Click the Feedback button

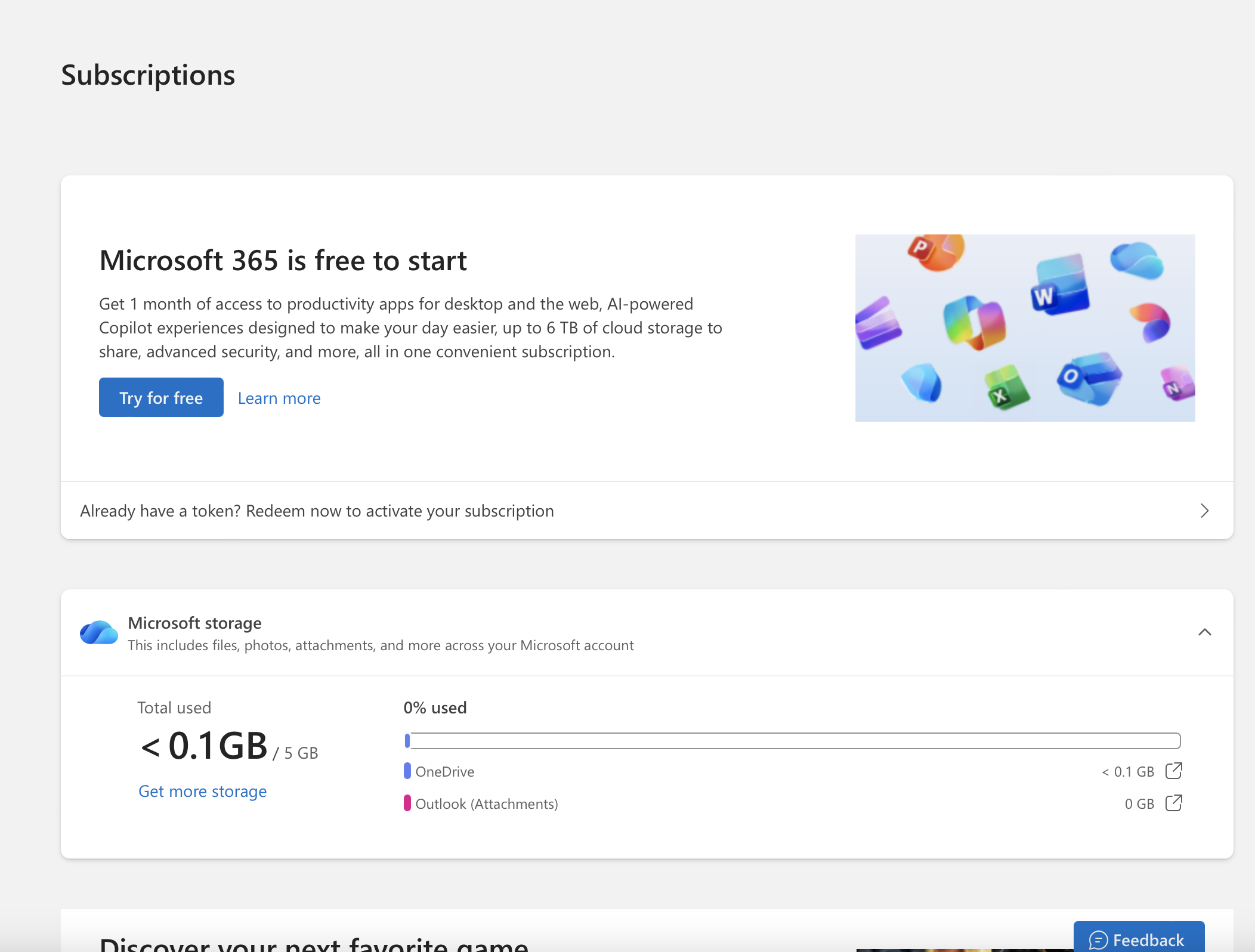point(1138,939)
